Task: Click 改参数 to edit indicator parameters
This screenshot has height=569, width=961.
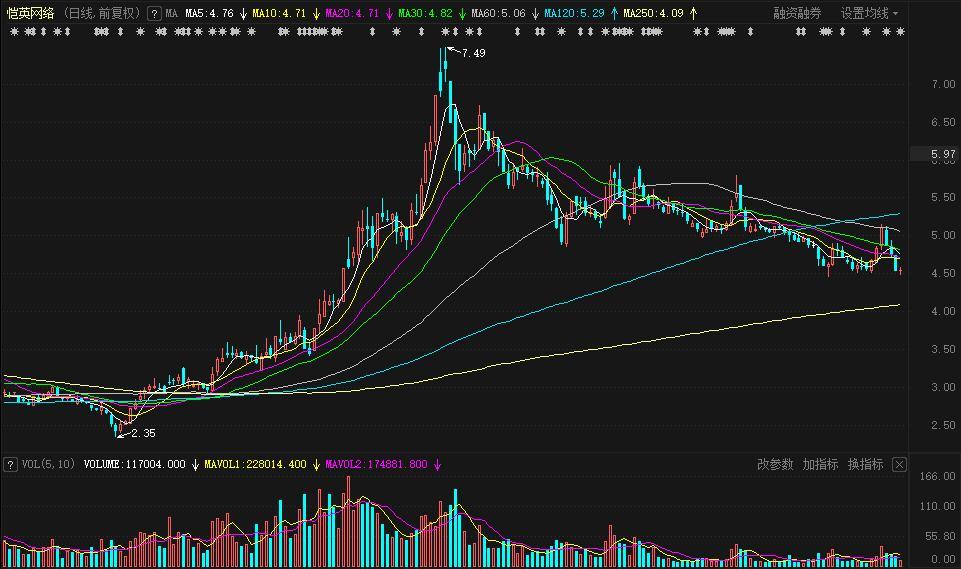Action: (x=775, y=464)
